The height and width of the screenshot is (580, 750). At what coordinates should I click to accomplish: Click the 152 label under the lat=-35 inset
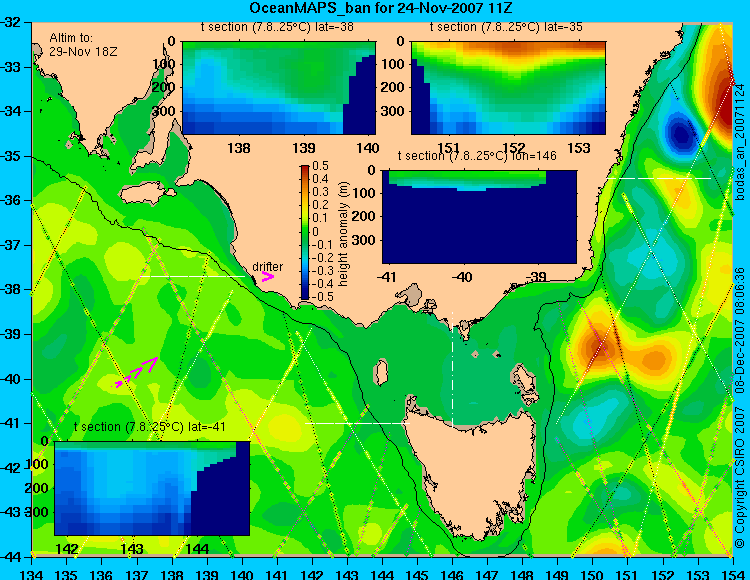pos(514,148)
